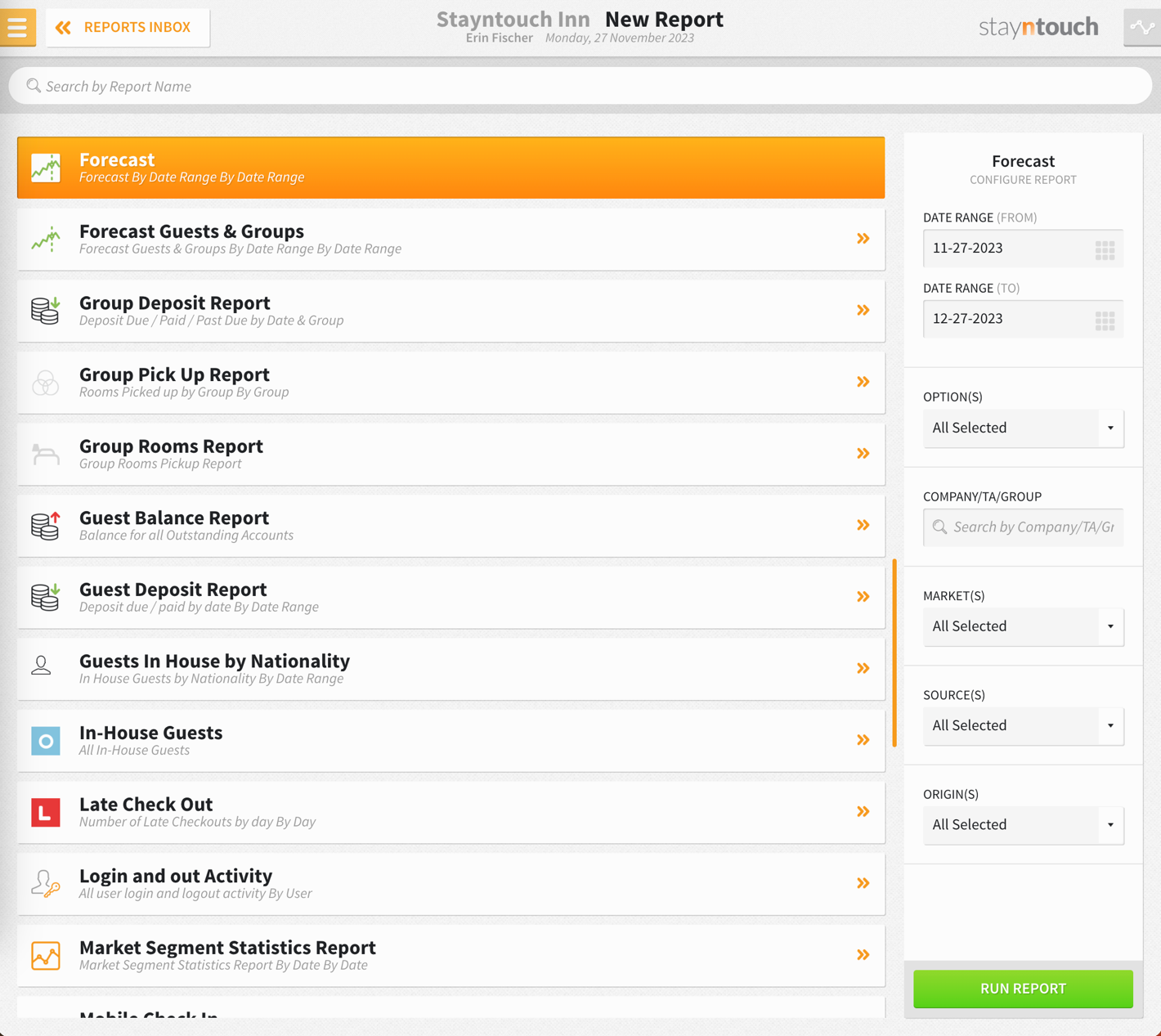1161x1036 pixels.
Task: Expand Login and out Activity arrows
Action: (x=863, y=883)
